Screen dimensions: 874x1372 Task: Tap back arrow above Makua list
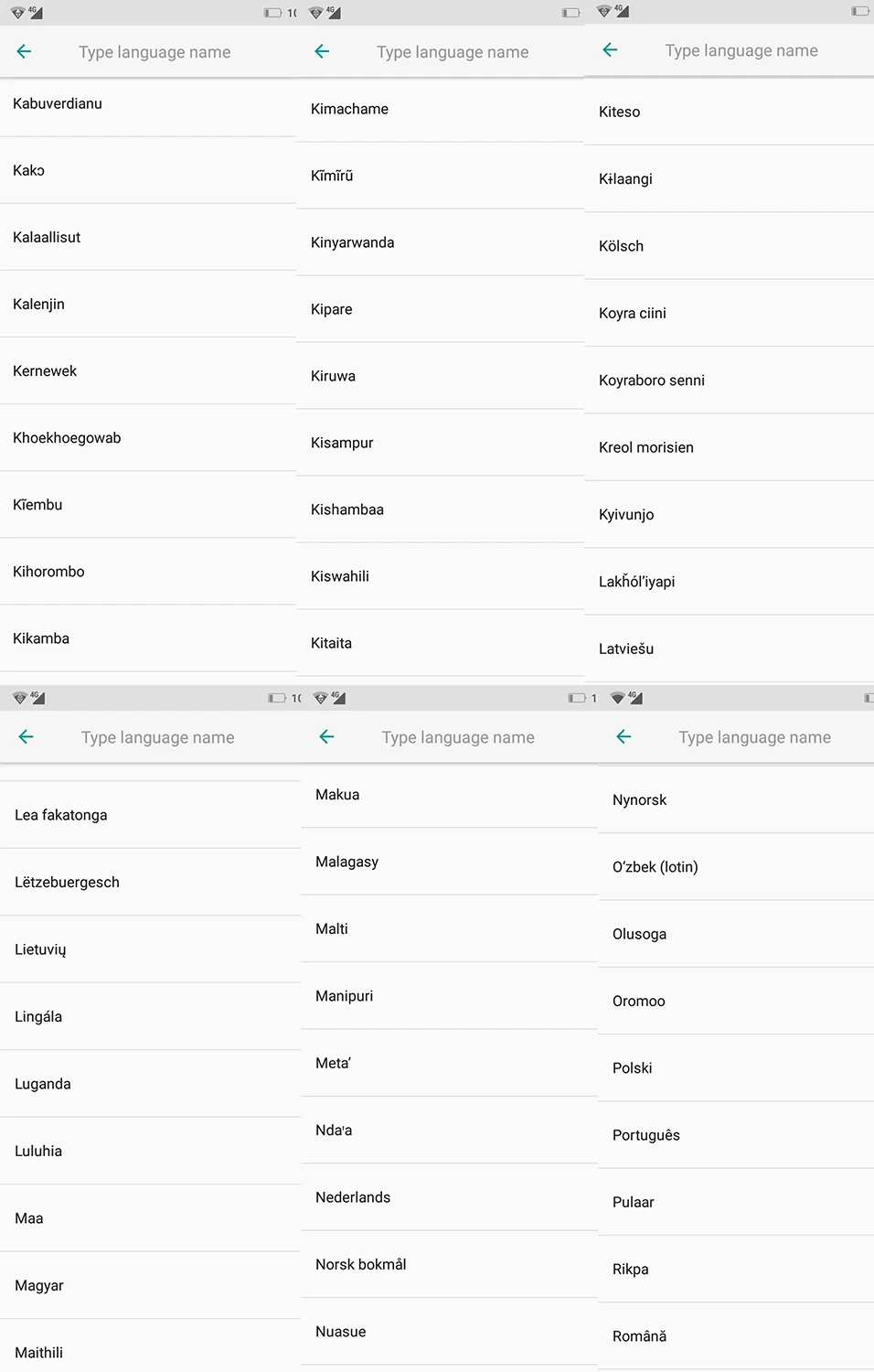click(326, 737)
